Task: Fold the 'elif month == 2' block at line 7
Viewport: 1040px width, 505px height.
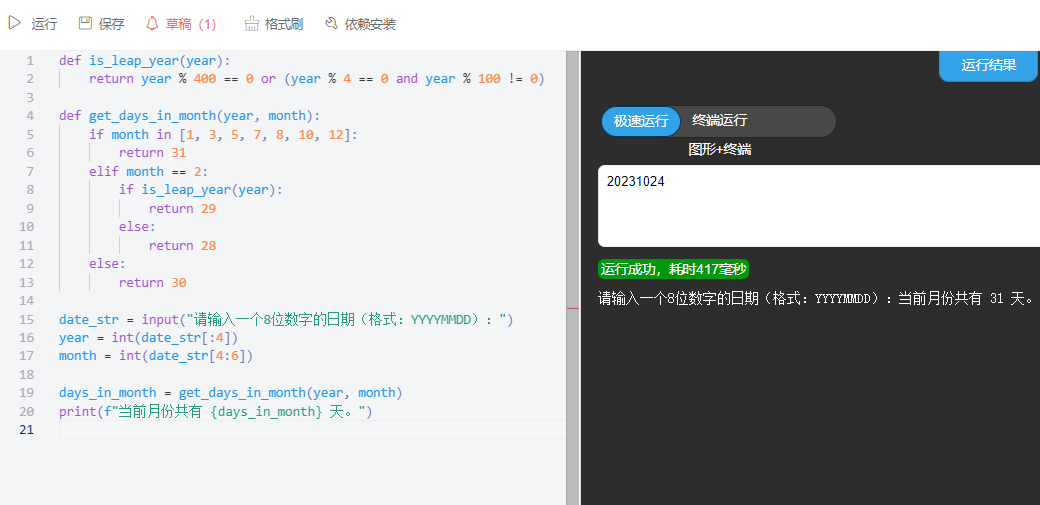Action: (x=48, y=172)
